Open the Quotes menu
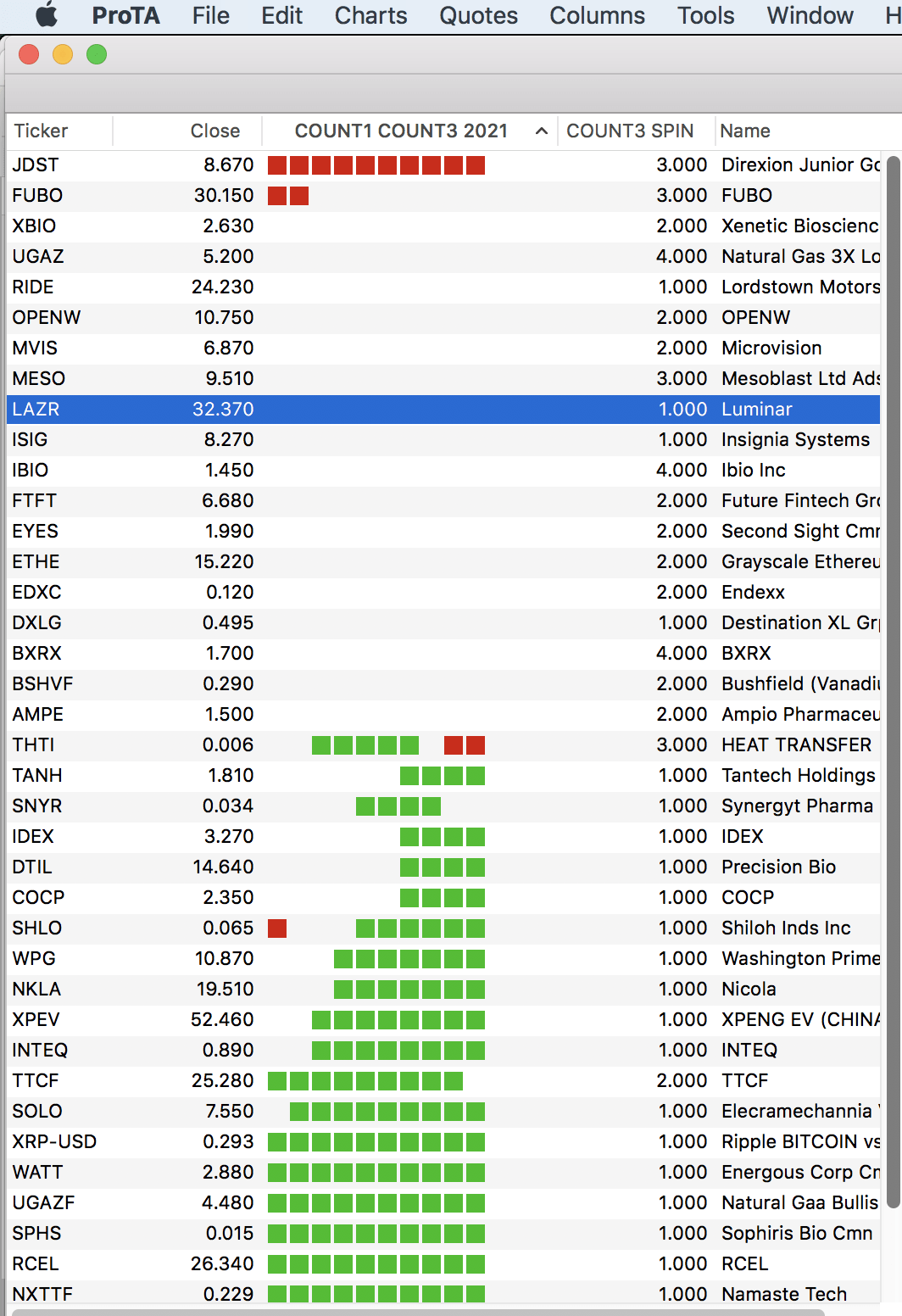Viewport: 902px width, 1316px height. 478,15
